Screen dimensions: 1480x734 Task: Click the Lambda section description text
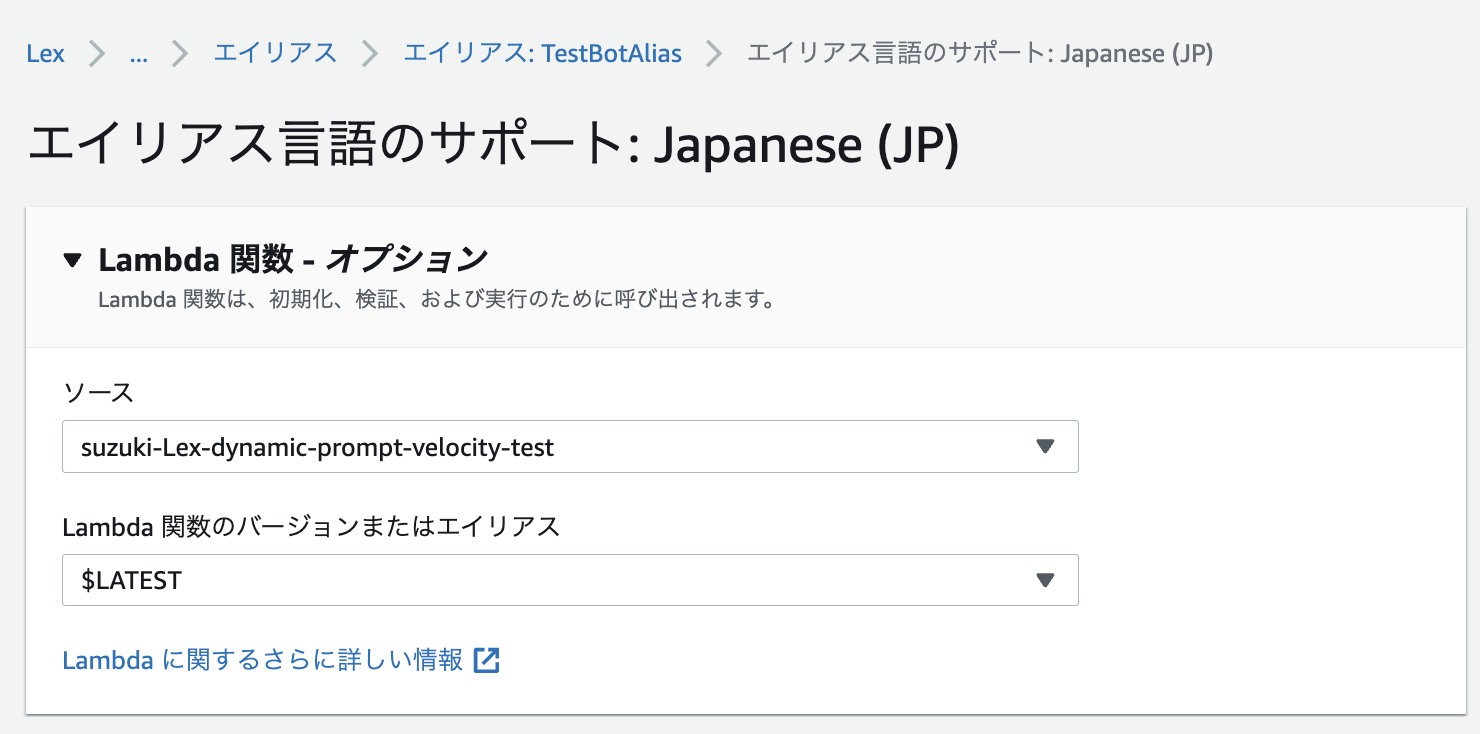pyautogui.click(x=436, y=300)
